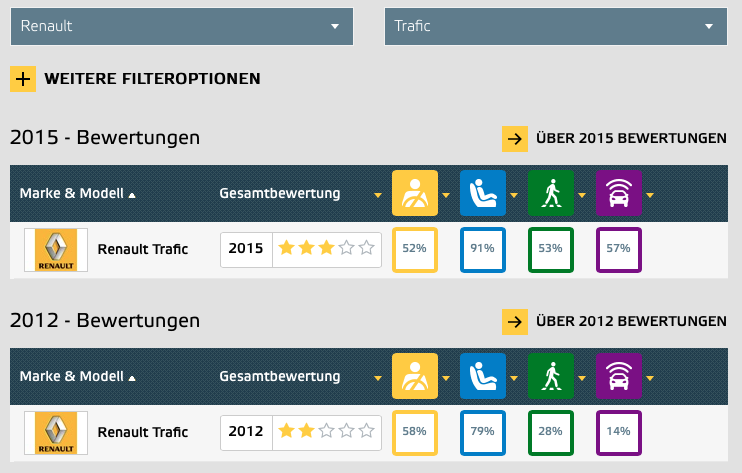The image size is (742, 473).
Task: Click adult occupant icon in 2012 table header
Action: coord(415,376)
